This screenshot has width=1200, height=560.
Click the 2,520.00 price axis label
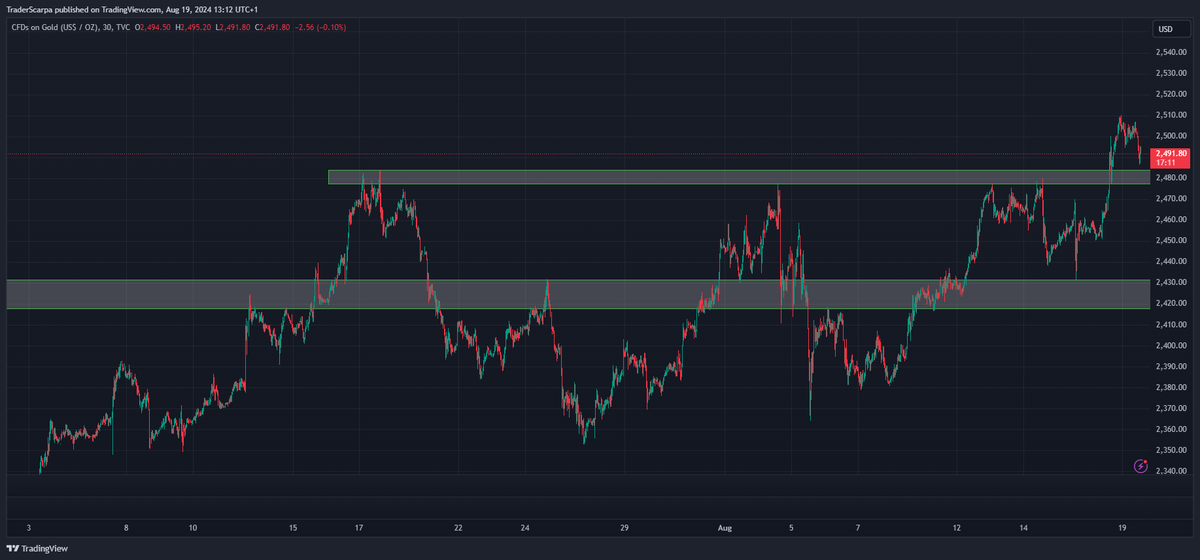tap(1170, 93)
